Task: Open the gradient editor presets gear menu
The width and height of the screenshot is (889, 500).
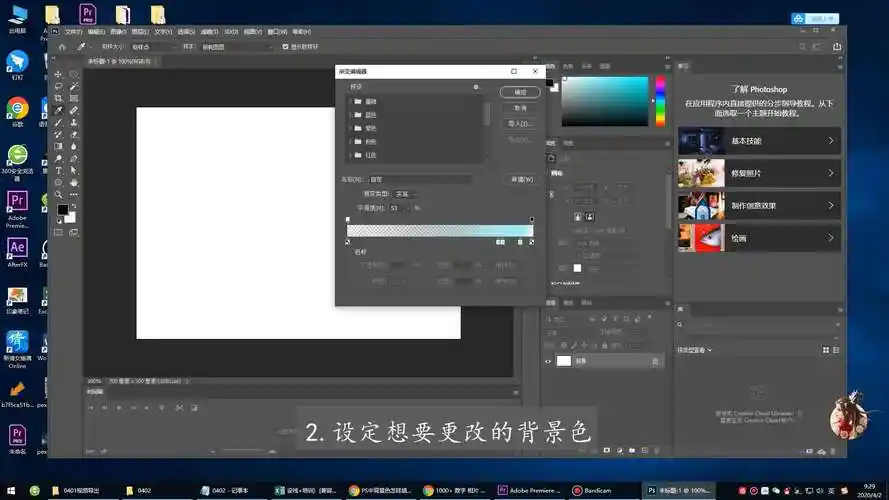Action: [476, 87]
